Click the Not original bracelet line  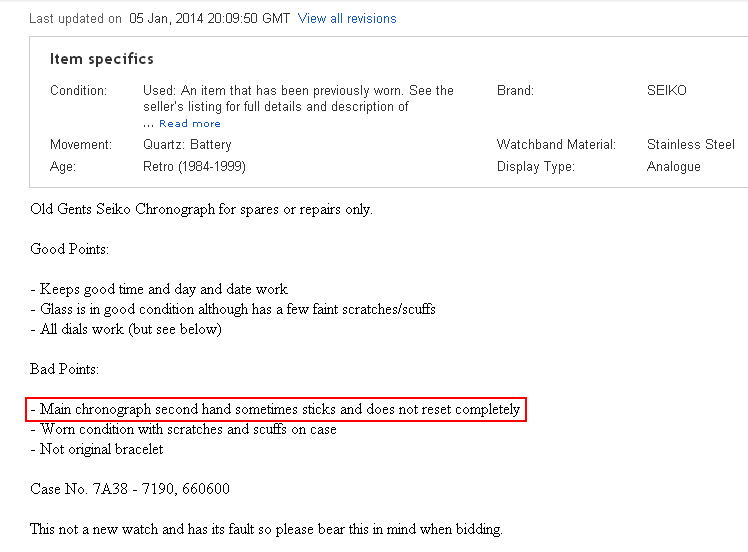pos(97,449)
